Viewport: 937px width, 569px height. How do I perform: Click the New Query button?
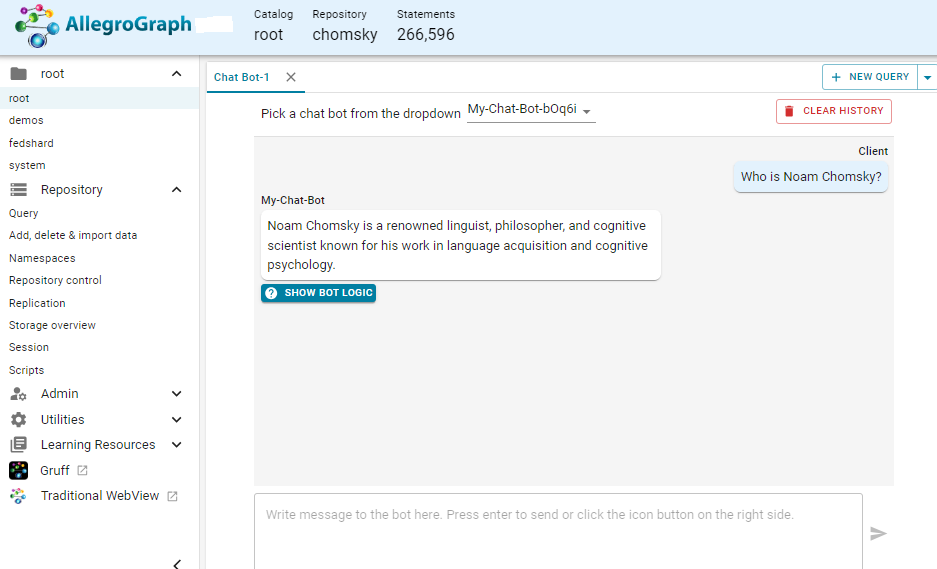pos(869,77)
